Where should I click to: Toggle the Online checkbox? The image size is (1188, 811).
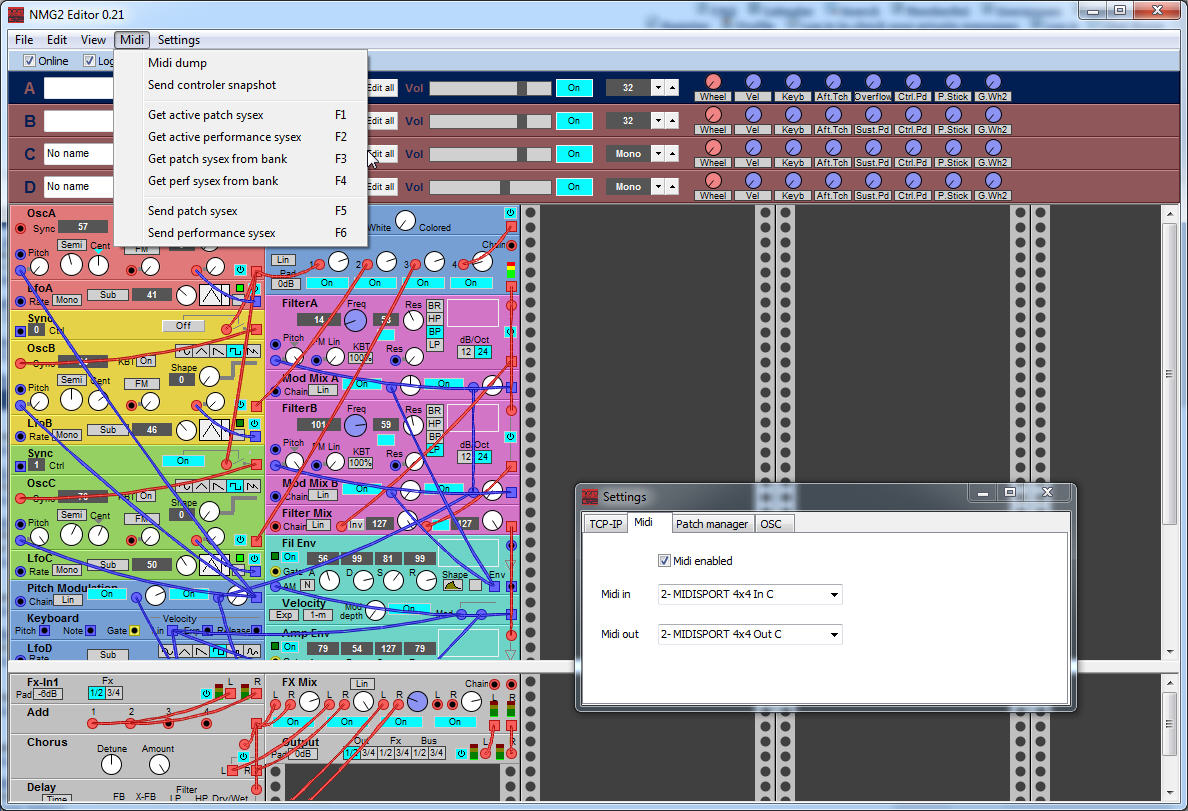tap(30, 61)
